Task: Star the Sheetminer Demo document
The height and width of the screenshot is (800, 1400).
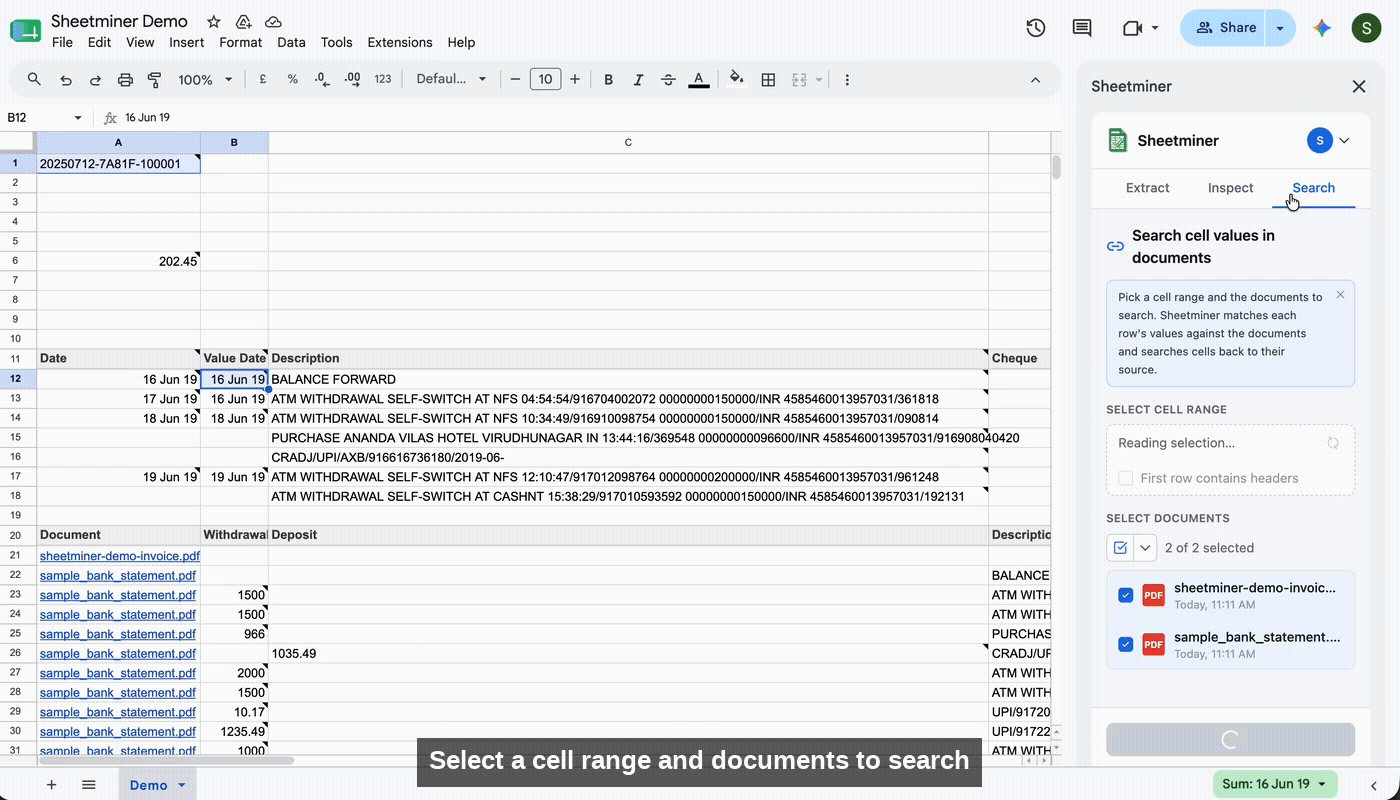Action: pos(214,22)
